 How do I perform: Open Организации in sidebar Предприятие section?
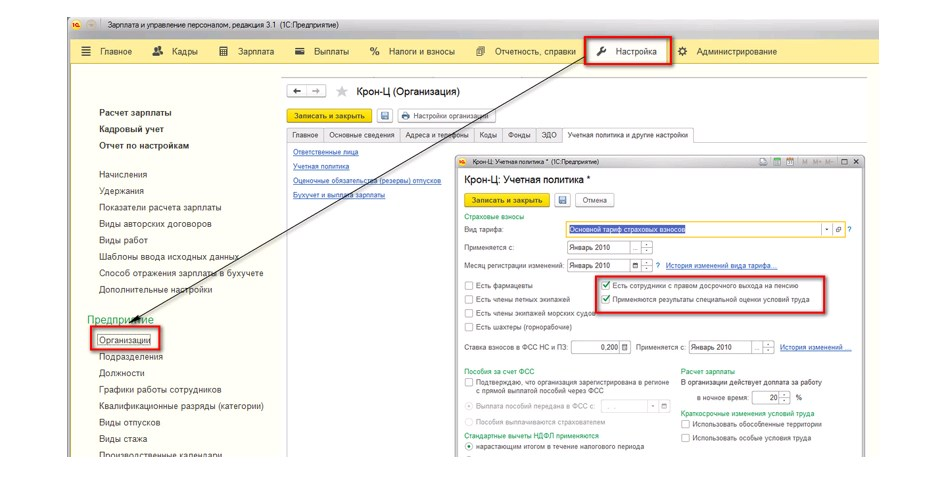pyautogui.click(x=124, y=340)
